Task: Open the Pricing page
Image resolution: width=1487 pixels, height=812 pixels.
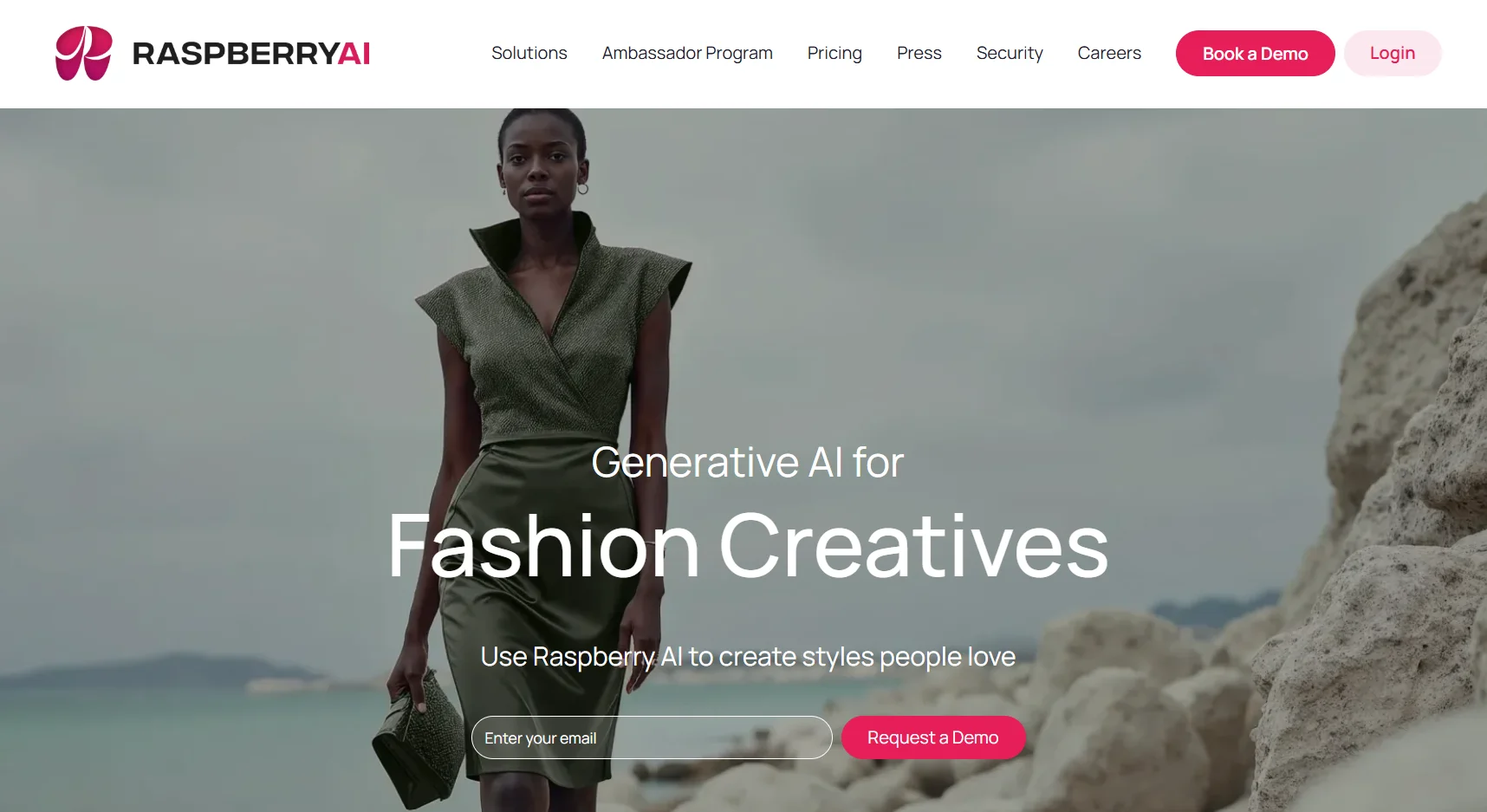Action: pos(834,53)
